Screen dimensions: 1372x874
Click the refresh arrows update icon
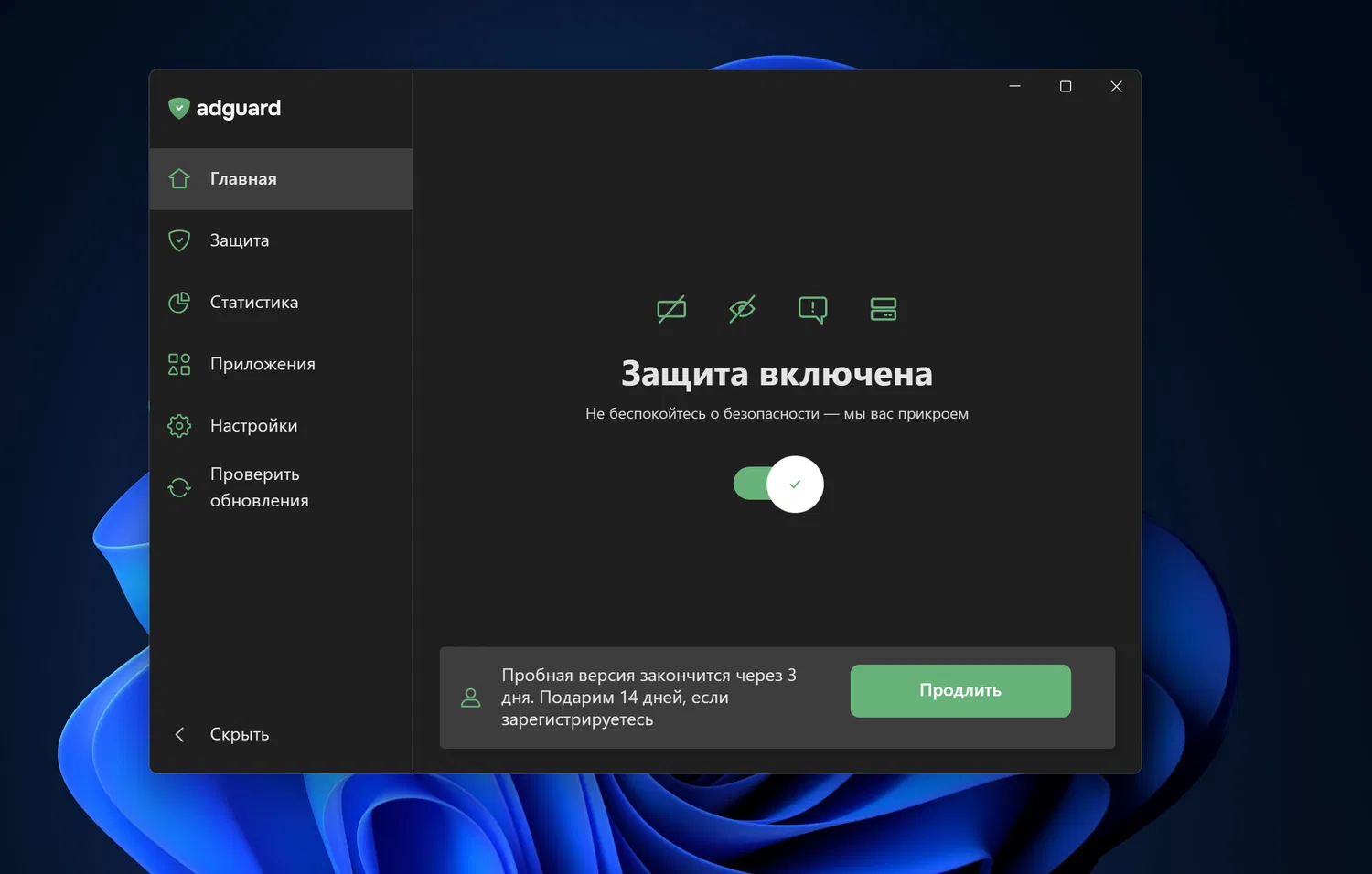coord(179,487)
